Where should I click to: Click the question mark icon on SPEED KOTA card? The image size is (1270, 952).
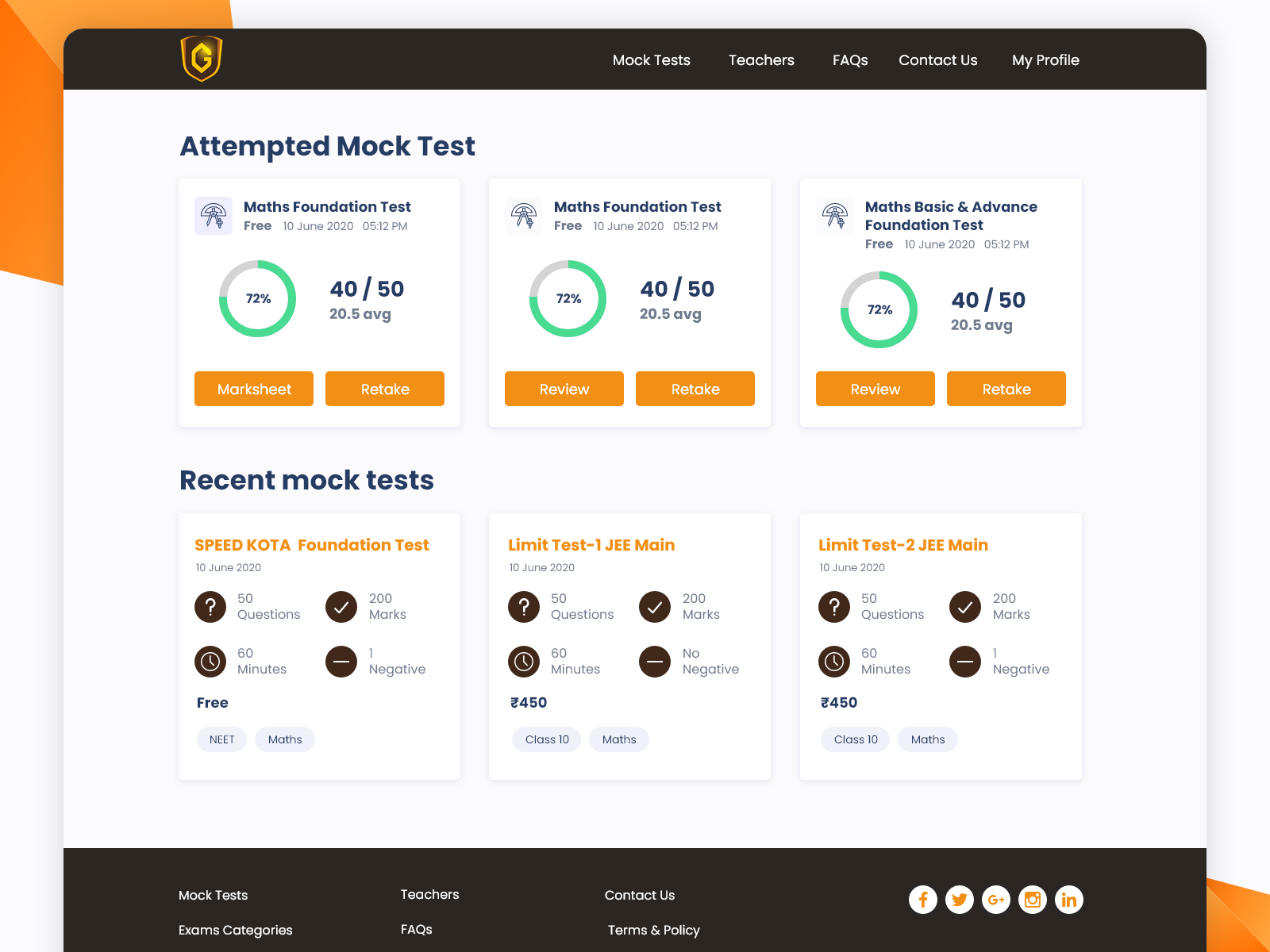pyautogui.click(x=210, y=607)
